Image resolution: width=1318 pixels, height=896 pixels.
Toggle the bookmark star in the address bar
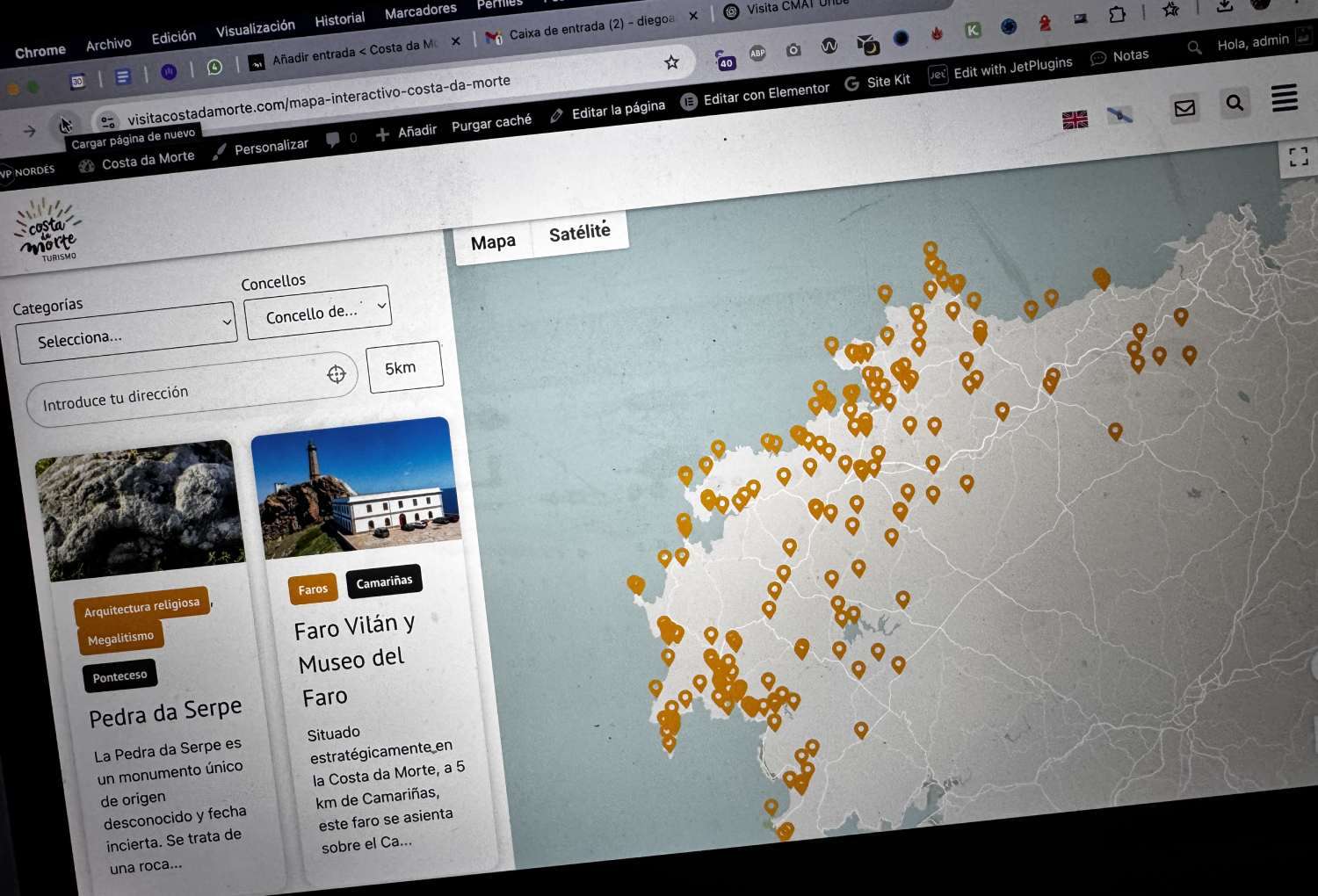671,62
